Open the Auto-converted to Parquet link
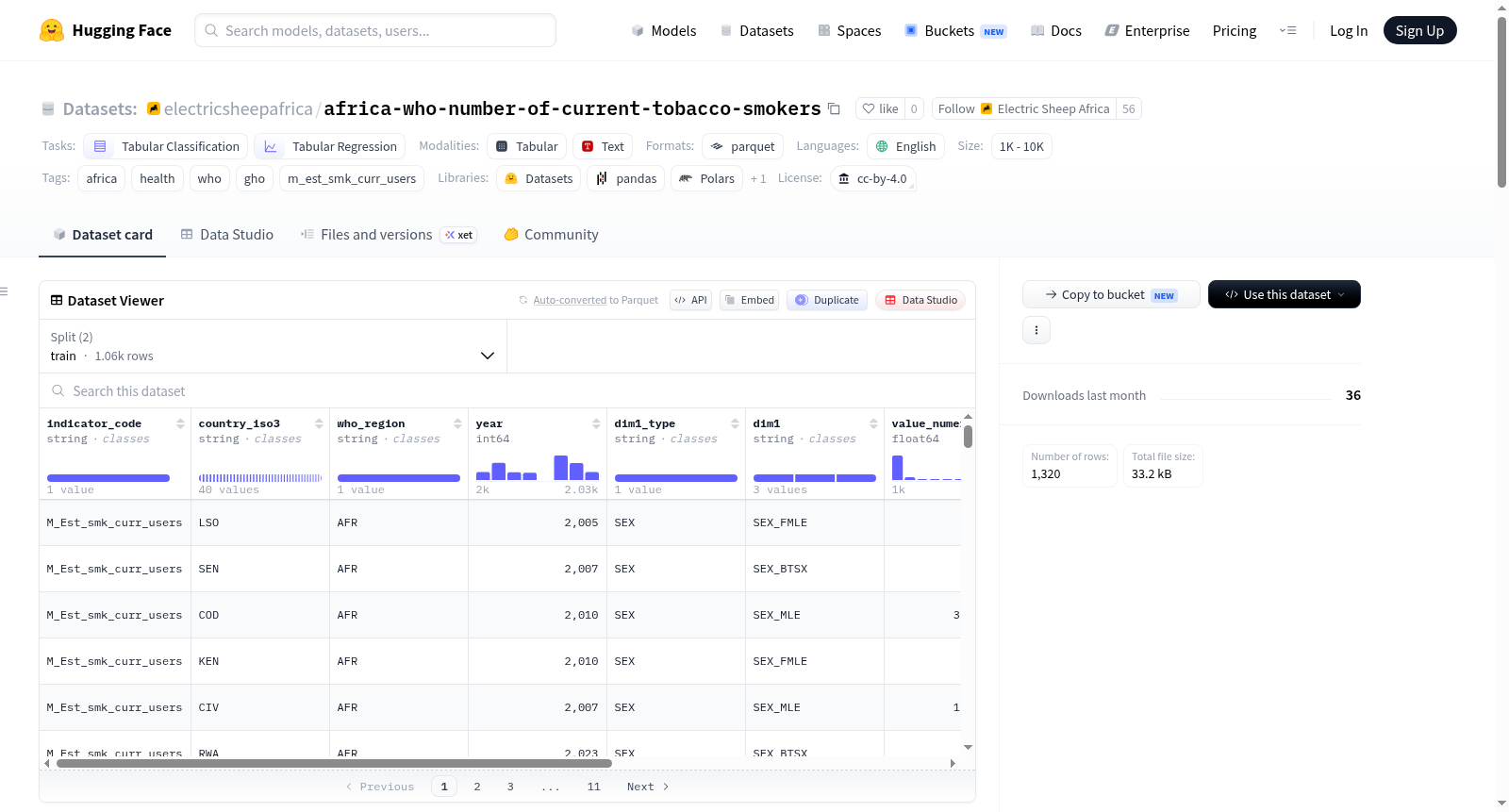Screen dimensions: 1509x812 pos(596,300)
